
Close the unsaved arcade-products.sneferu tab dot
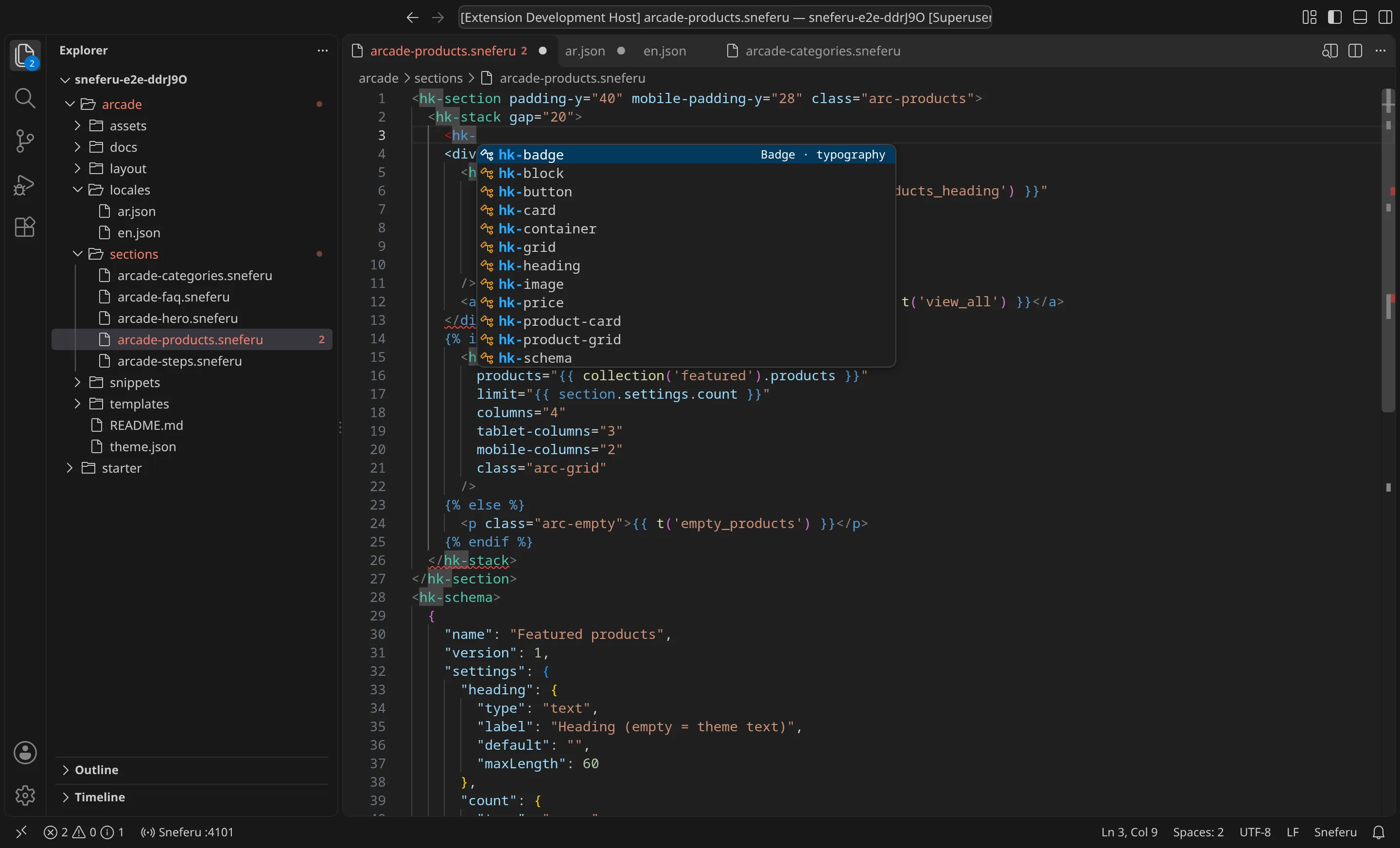[x=542, y=51]
